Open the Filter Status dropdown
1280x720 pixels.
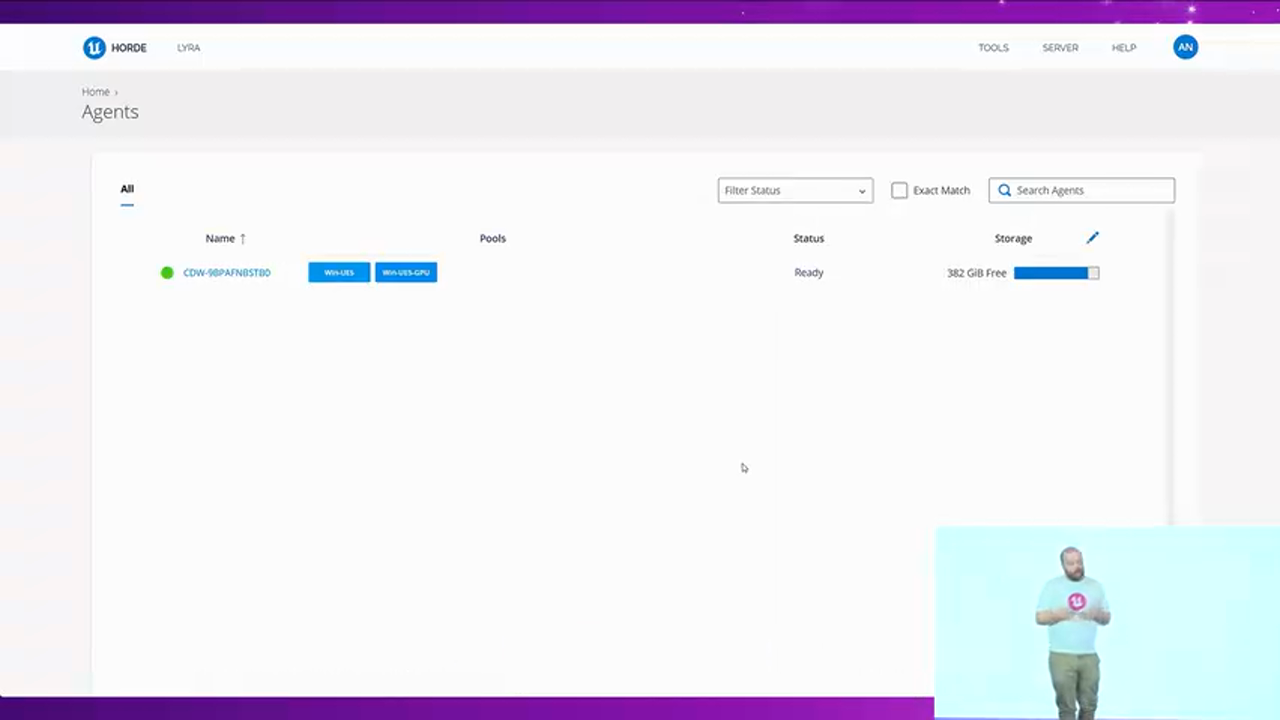point(795,190)
